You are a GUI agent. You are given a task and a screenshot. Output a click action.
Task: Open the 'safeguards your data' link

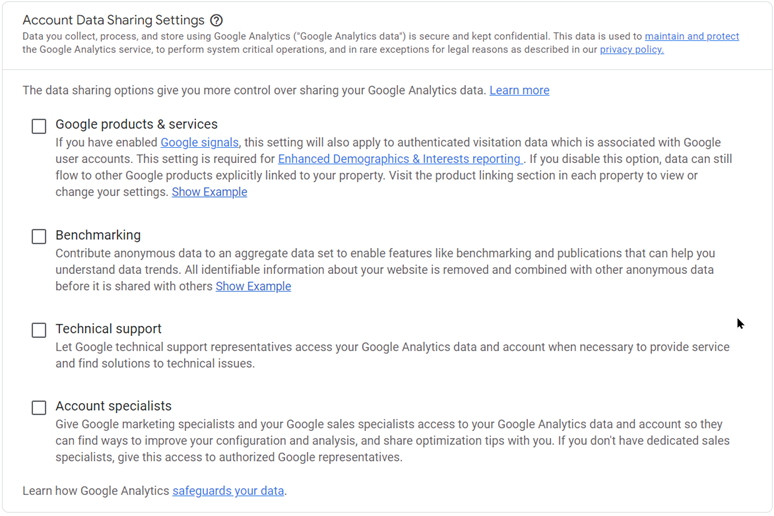pos(228,491)
